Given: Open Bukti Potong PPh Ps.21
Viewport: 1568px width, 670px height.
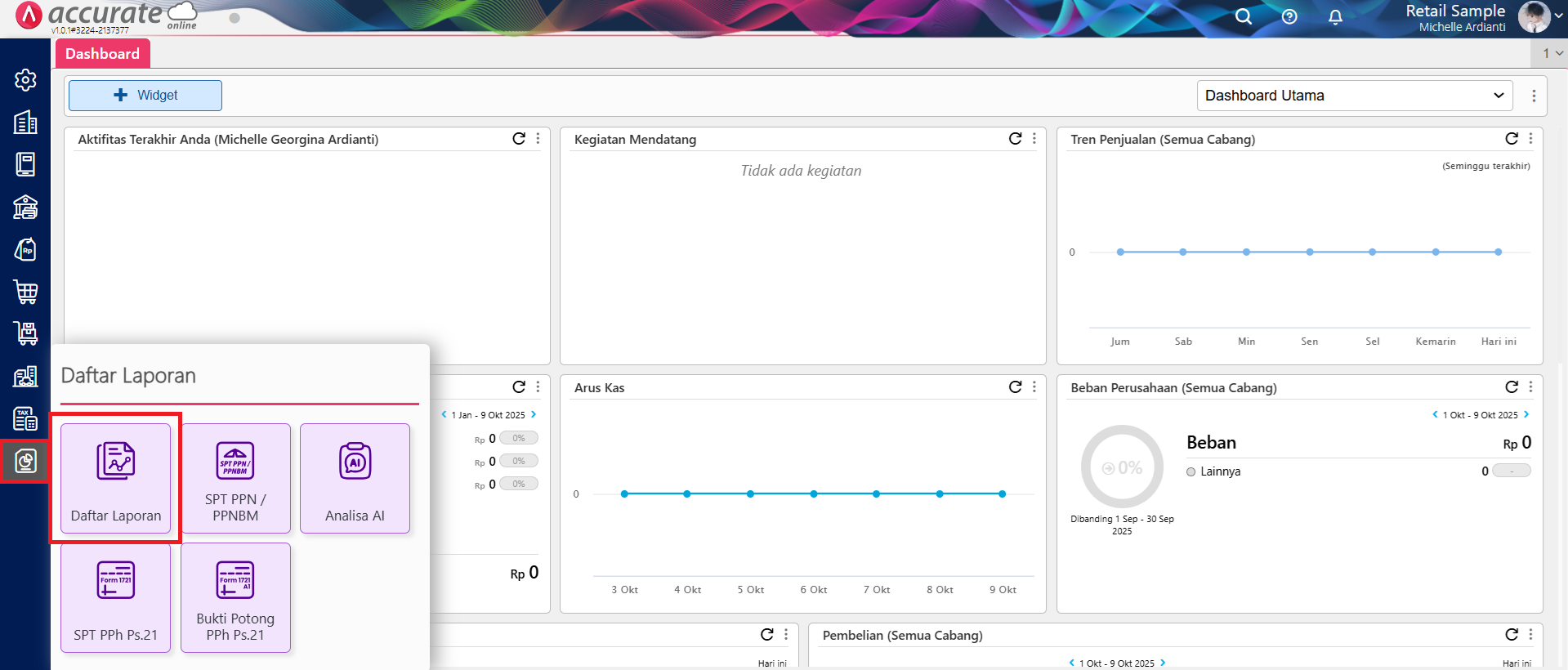Looking at the screenshot, I should click(235, 598).
